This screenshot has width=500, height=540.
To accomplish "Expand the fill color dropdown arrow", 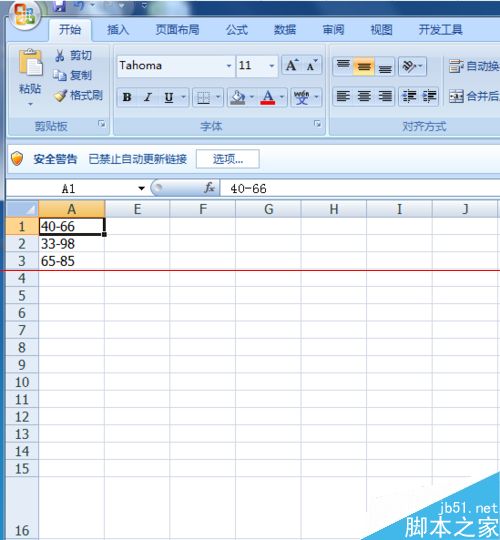I will click(252, 97).
